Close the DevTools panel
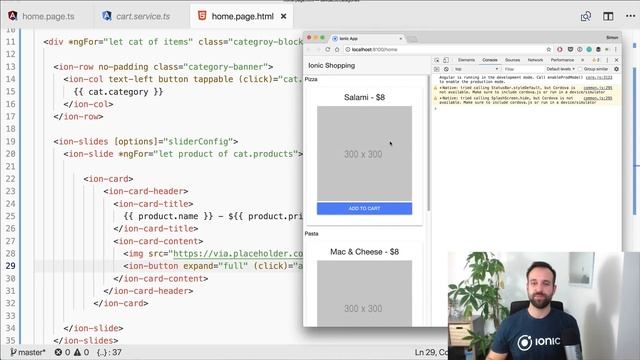This screenshot has height=360, width=640. click(616, 60)
